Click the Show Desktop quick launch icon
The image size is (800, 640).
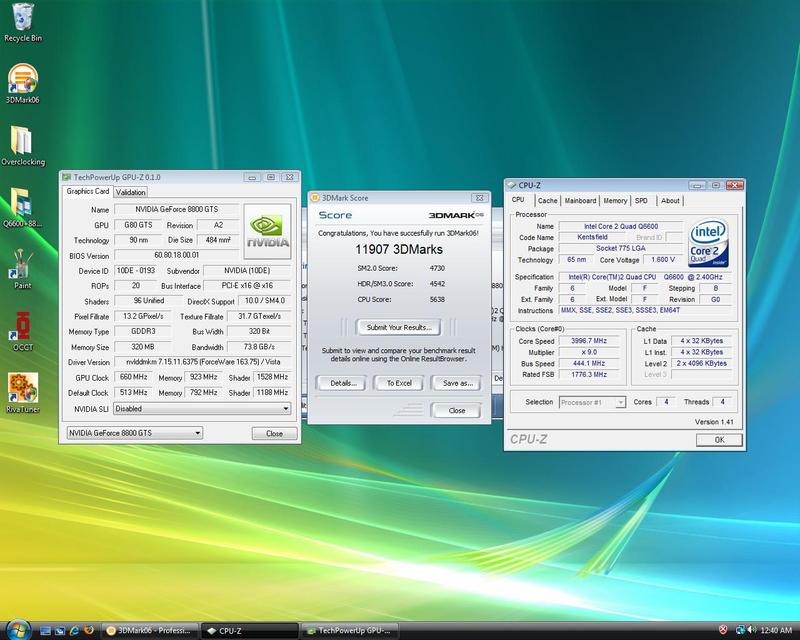[x=45, y=631]
